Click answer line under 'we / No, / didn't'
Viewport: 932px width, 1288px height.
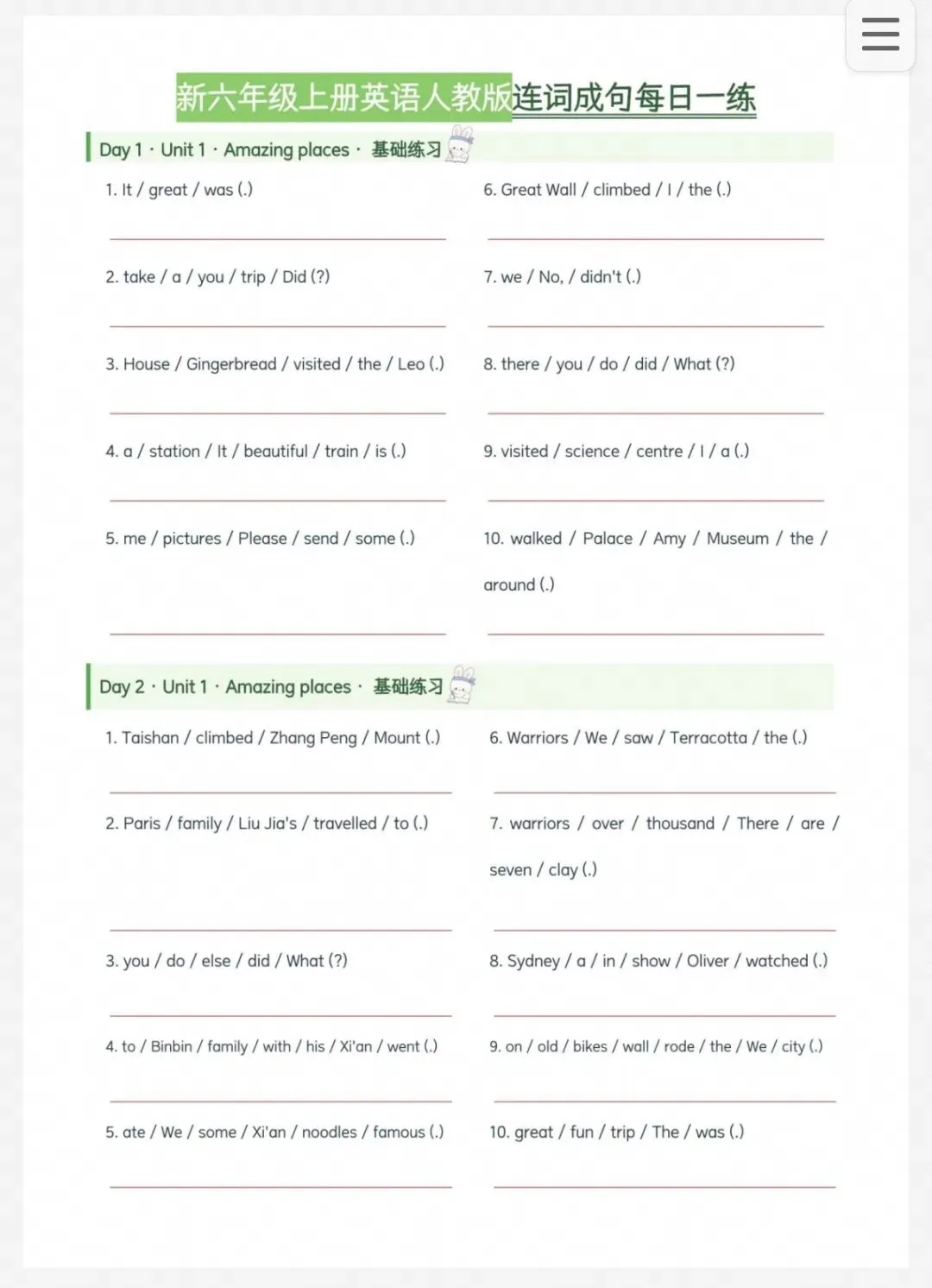(x=656, y=325)
